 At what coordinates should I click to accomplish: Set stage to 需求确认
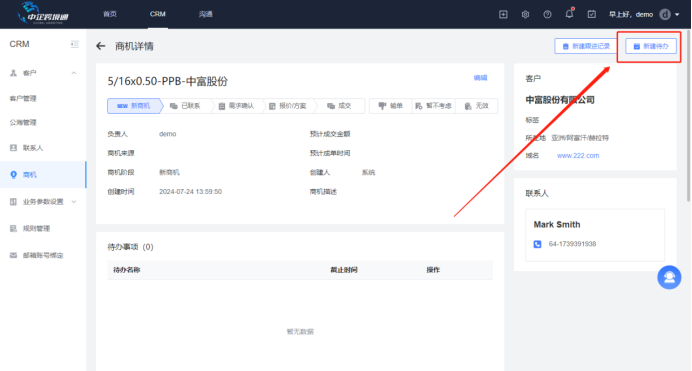coord(237,106)
